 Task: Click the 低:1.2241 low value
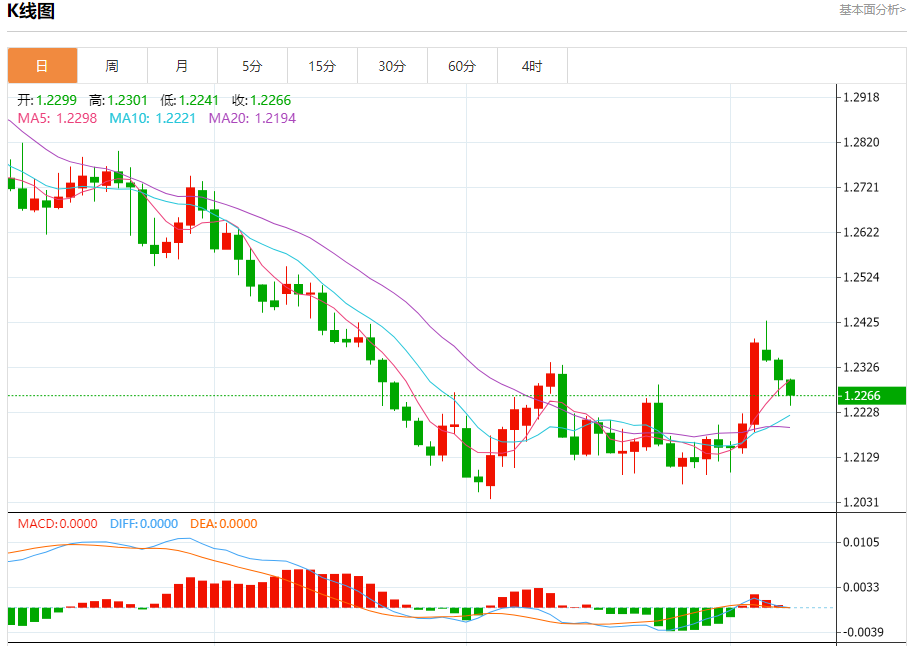coord(189,100)
